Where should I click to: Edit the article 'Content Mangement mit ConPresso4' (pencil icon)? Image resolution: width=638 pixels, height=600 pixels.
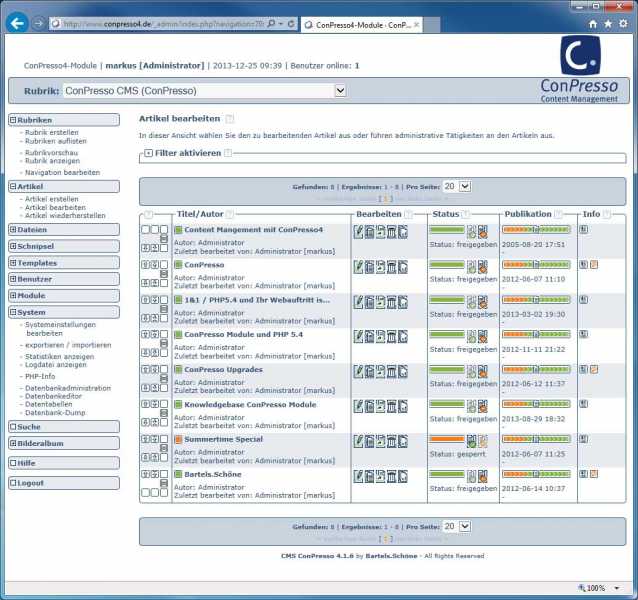click(358, 232)
